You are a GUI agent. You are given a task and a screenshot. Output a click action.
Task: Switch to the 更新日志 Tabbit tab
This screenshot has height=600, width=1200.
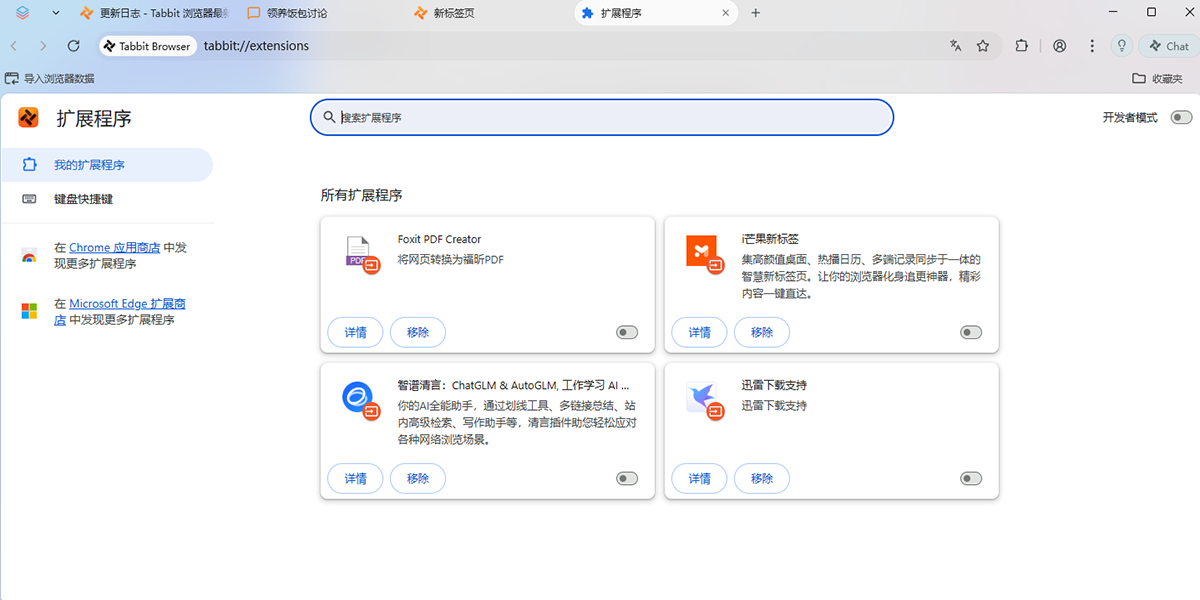pos(154,13)
